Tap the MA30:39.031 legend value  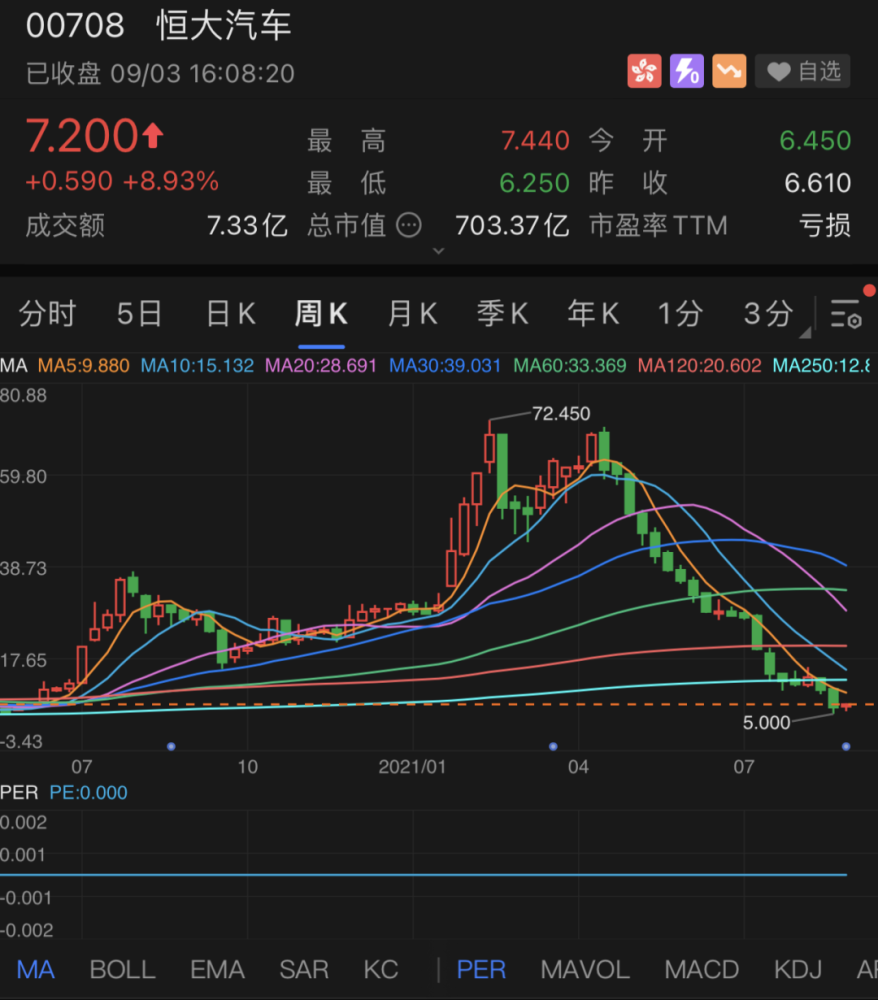click(x=445, y=365)
